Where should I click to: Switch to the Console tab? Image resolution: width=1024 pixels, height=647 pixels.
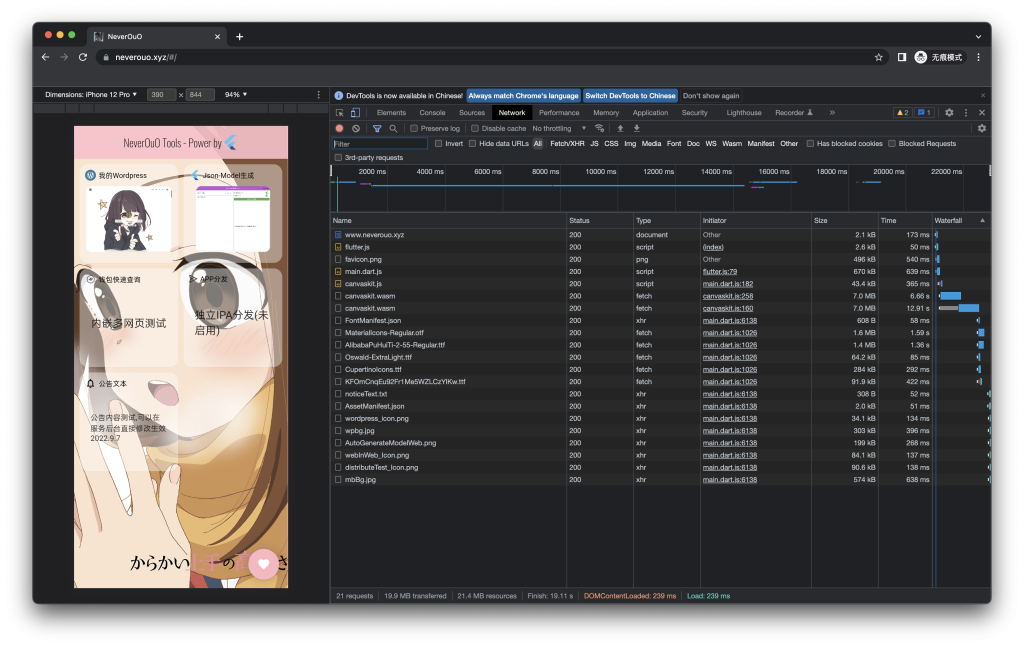point(432,113)
